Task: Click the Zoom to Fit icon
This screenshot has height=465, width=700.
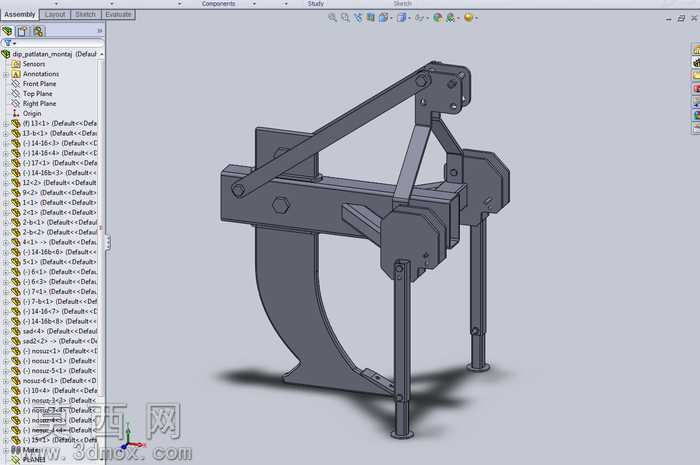Action: (x=332, y=17)
